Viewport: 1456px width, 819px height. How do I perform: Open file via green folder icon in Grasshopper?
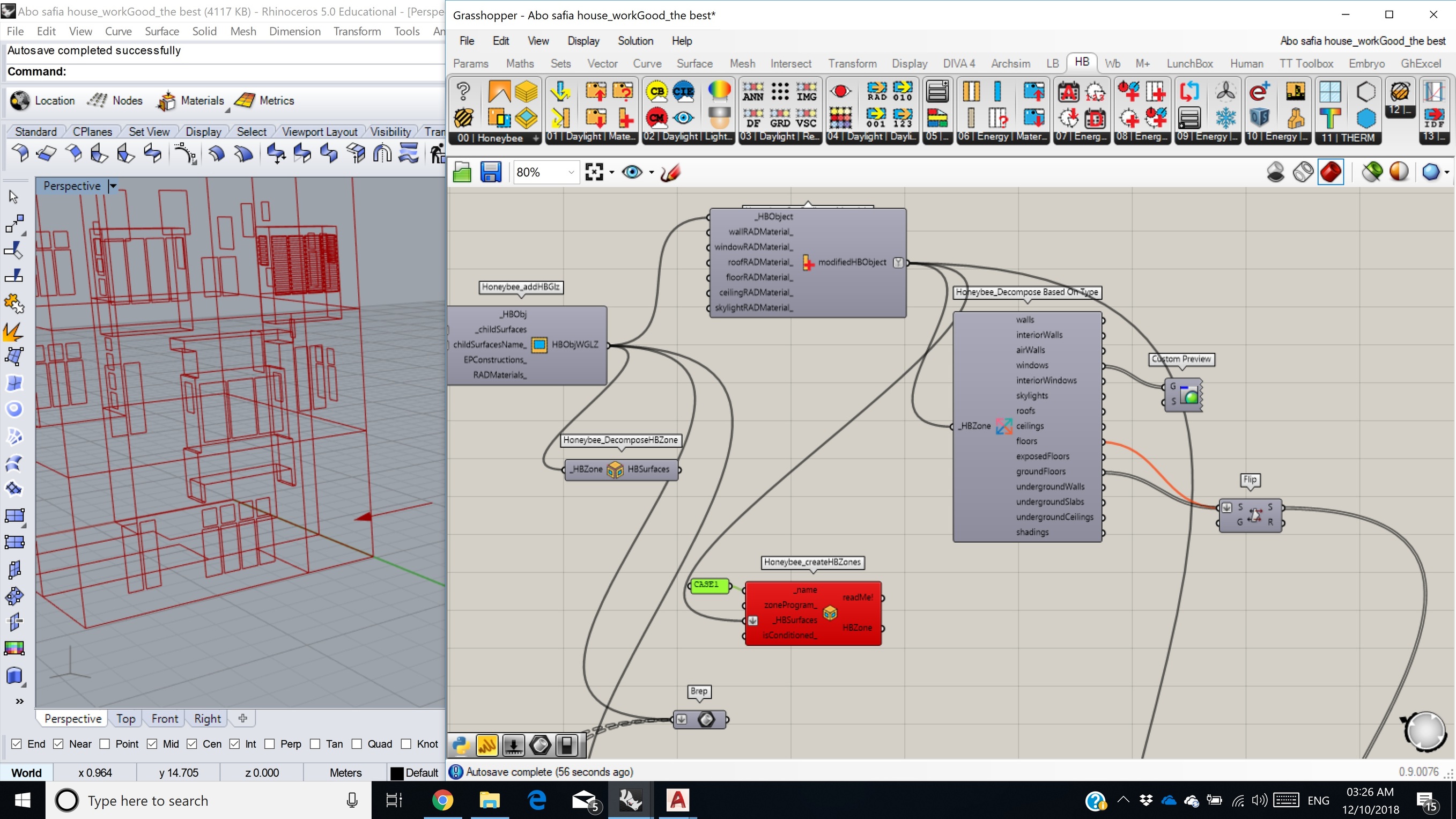pyautogui.click(x=462, y=172)
